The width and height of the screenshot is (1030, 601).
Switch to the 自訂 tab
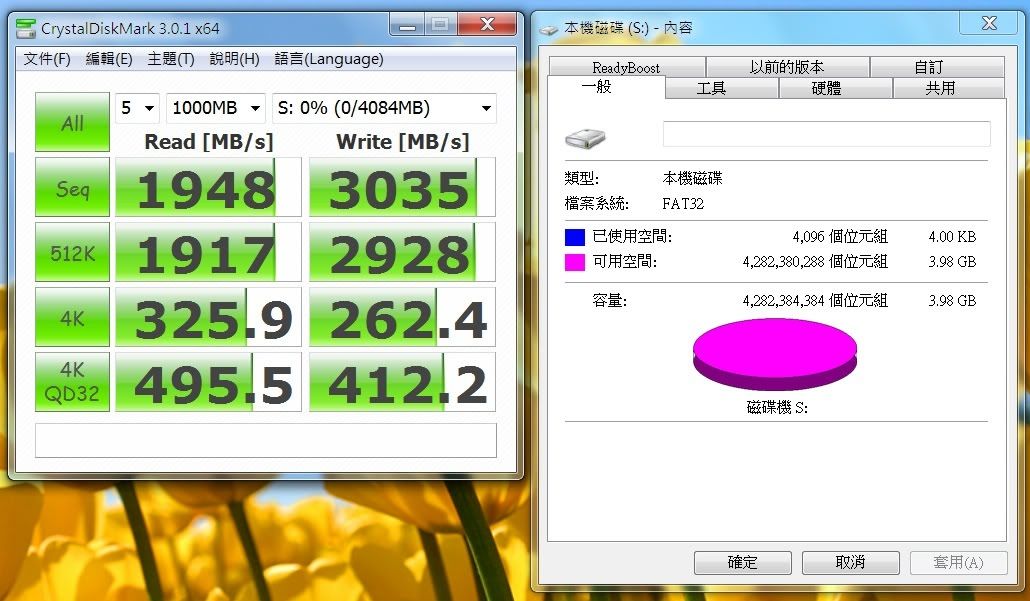[937, 67]
